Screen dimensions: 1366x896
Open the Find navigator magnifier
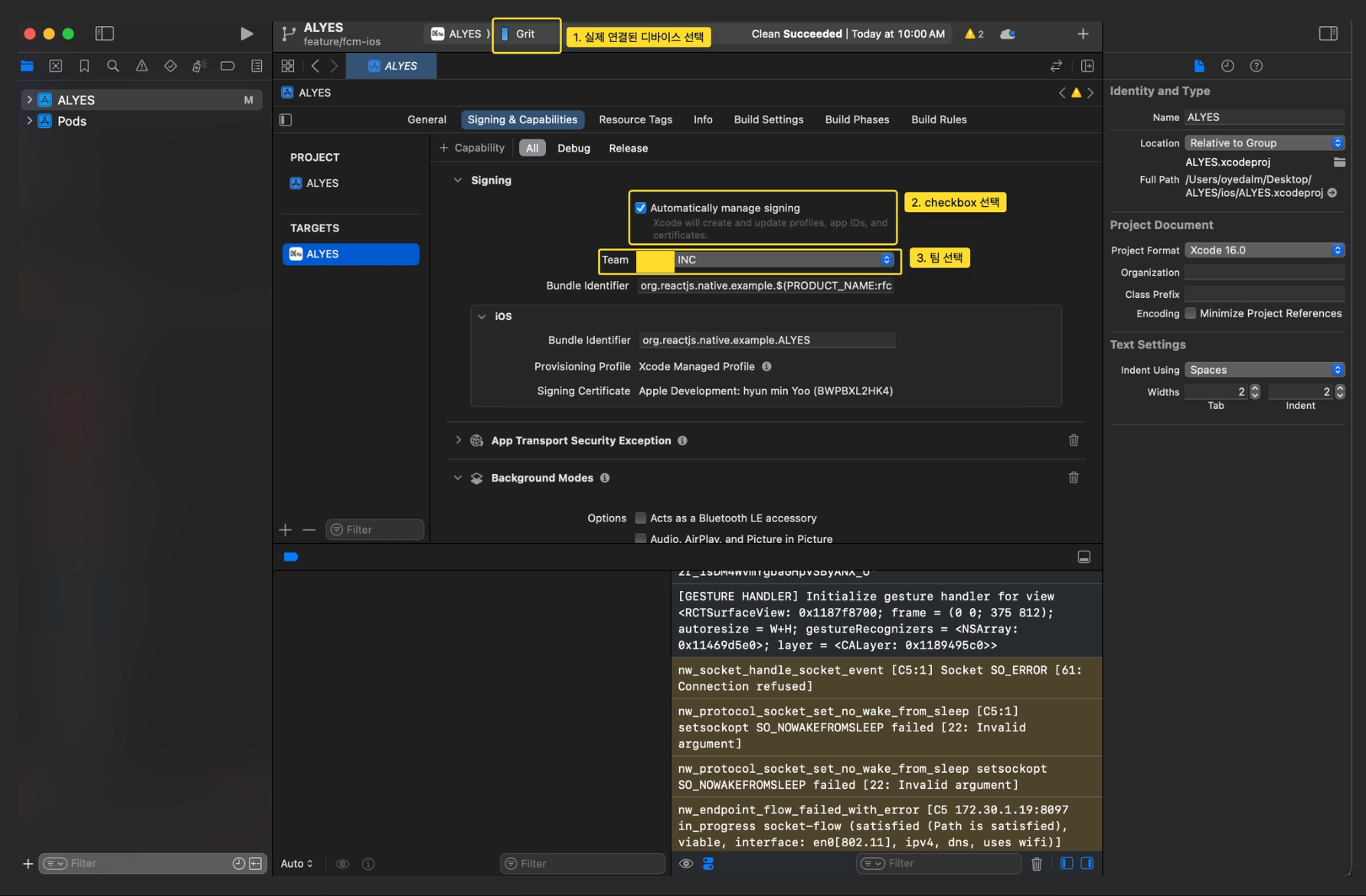tap(113, 66)
